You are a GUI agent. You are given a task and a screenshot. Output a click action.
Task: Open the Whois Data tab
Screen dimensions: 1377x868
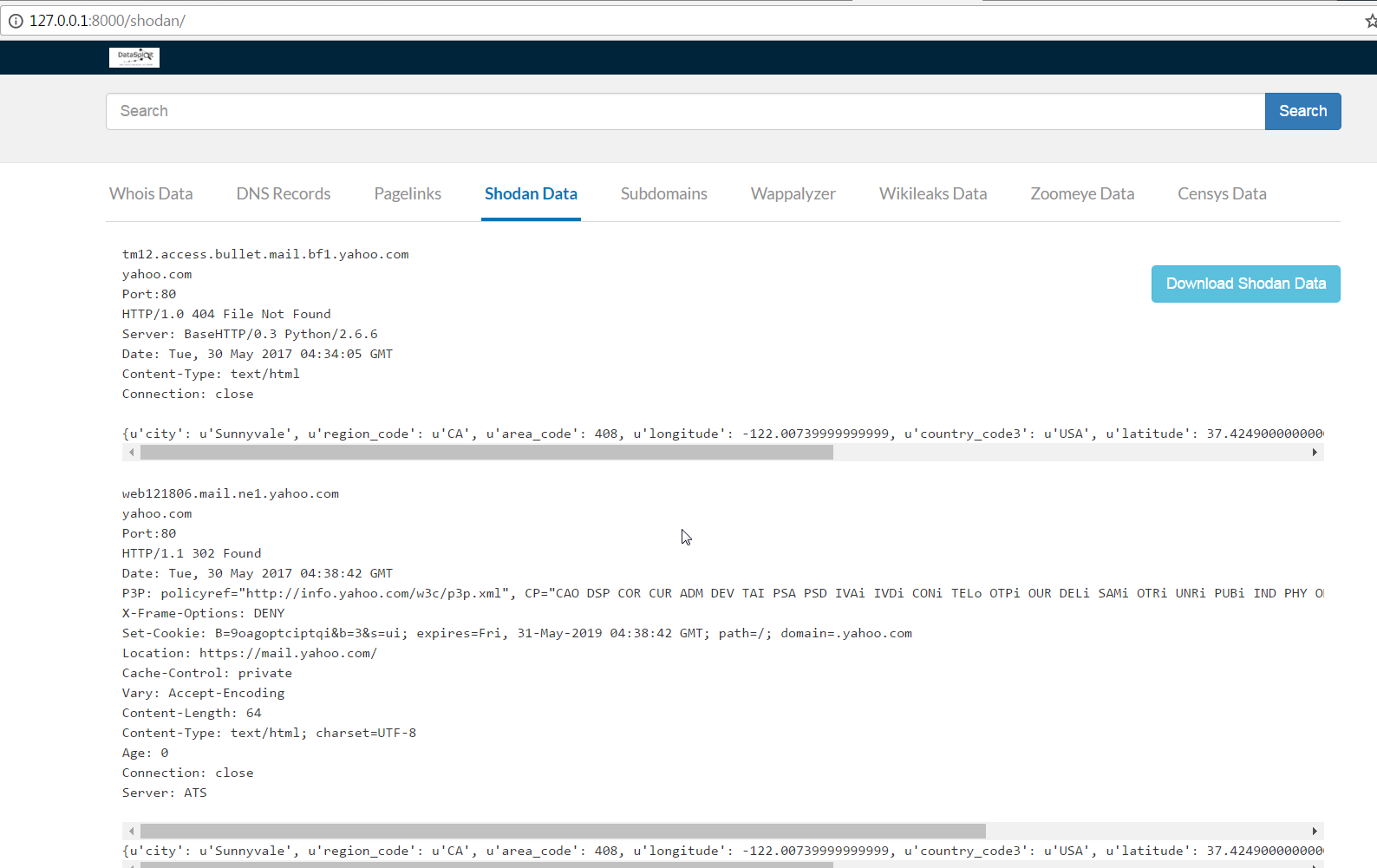point(151,194)
